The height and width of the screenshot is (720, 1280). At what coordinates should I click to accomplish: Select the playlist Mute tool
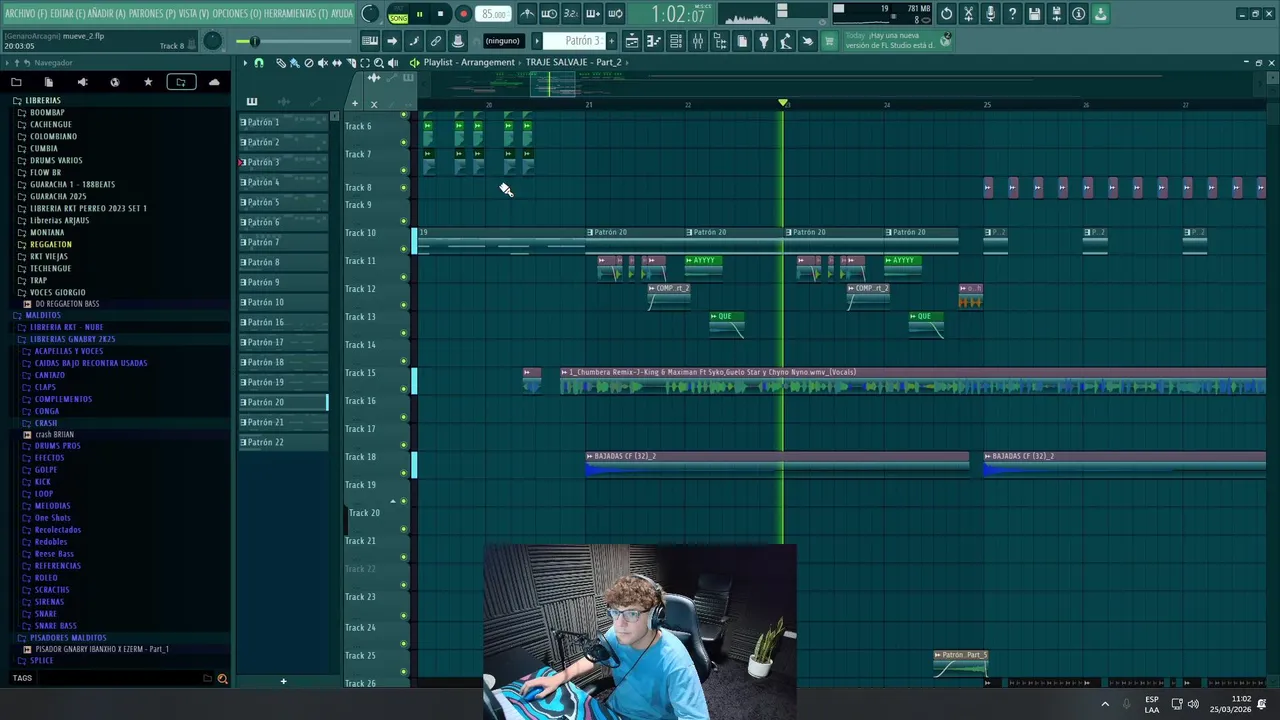tap(322, 62)
